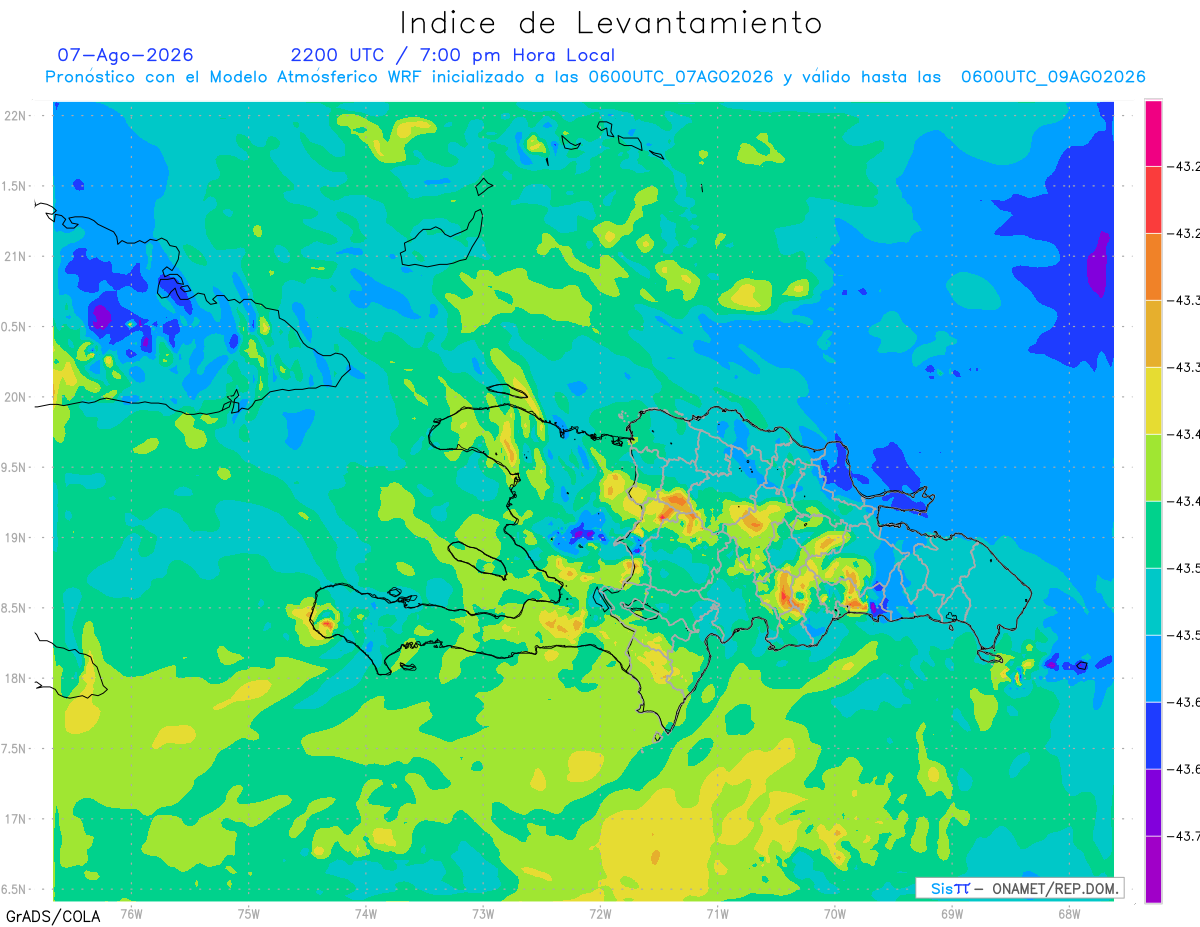Click the '72W' longitude label

pyautogui.click(x=600, y=914)
